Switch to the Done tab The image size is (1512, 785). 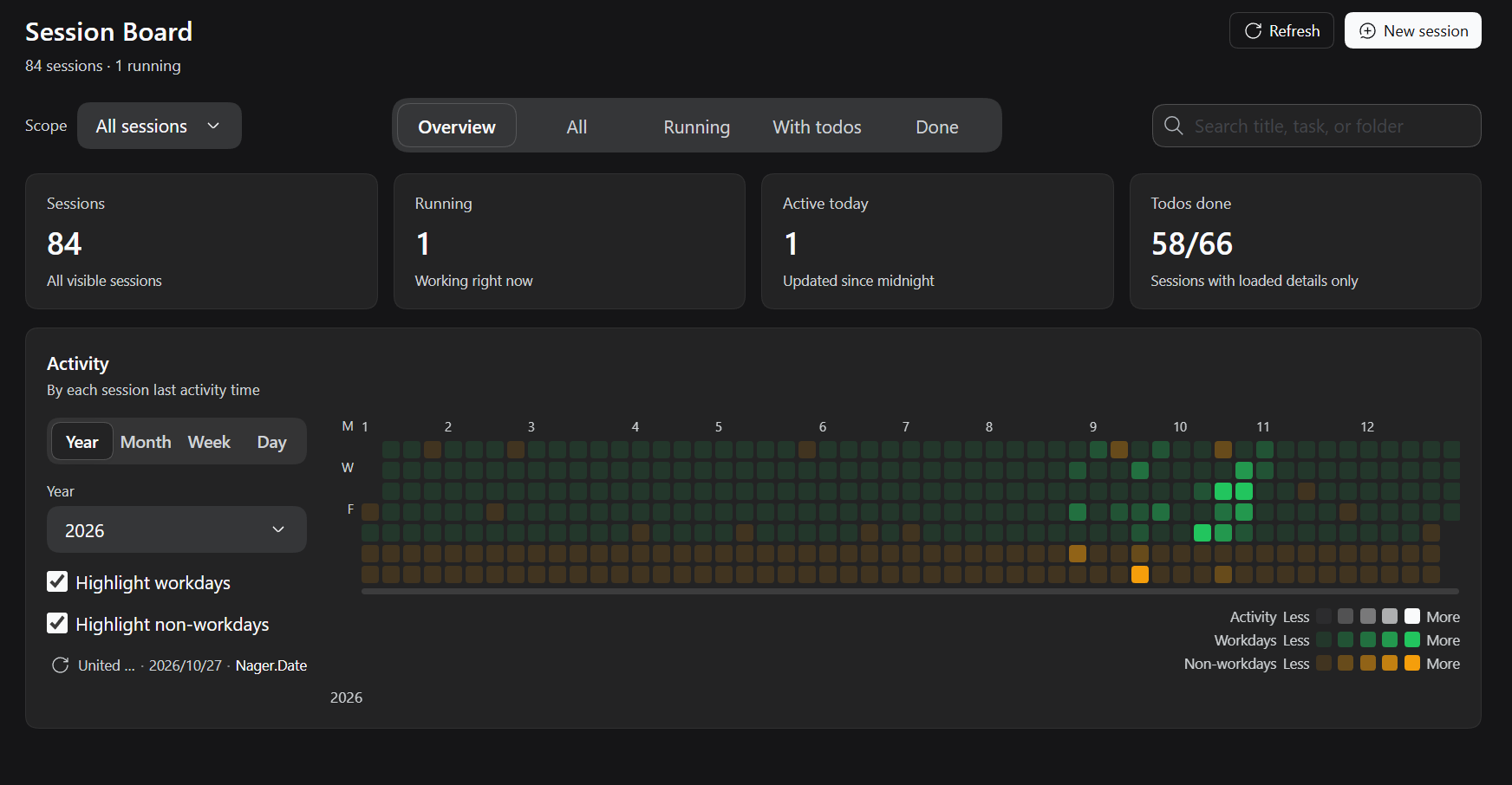937,127
